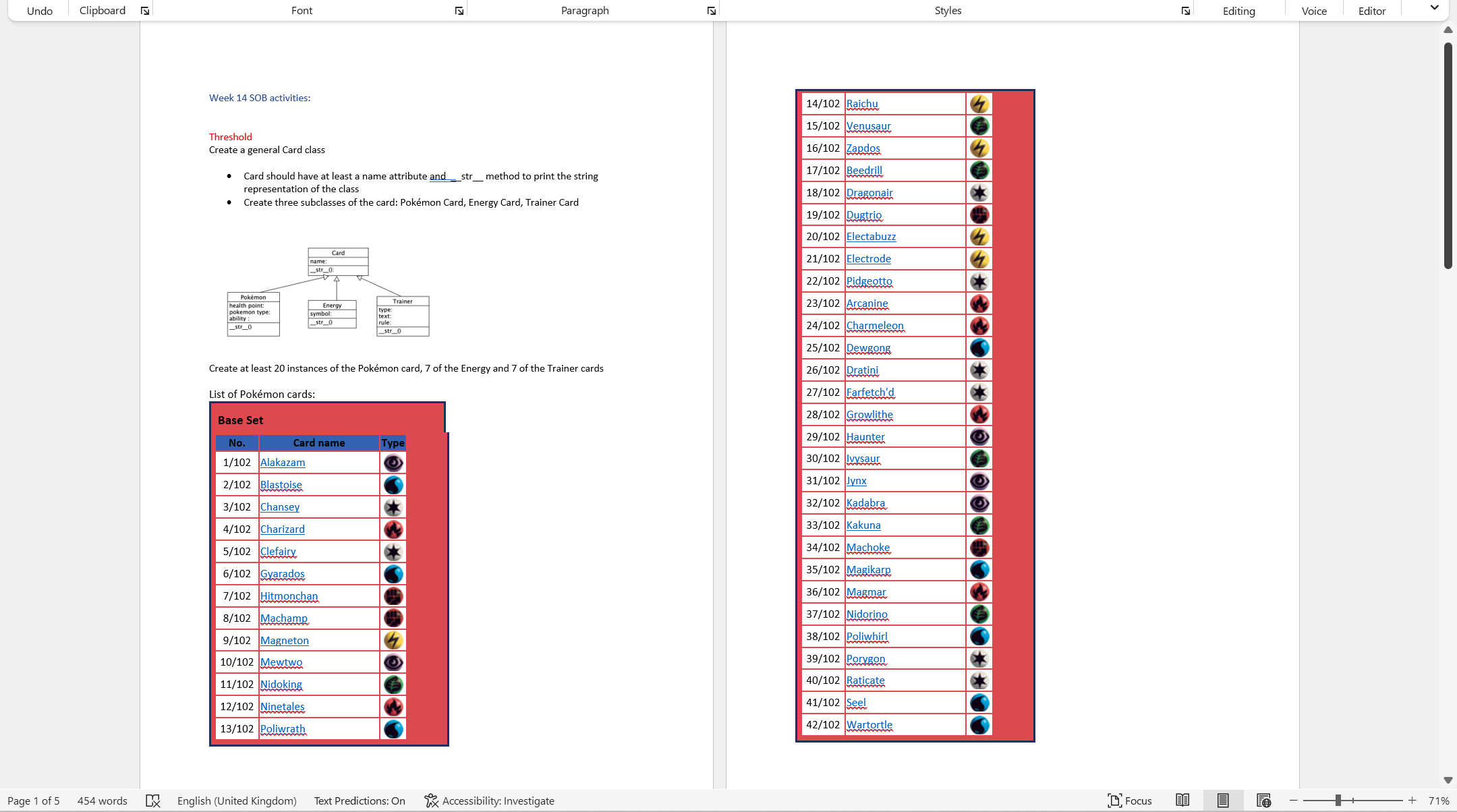Toggle Text Predictions setting

(360, 801)
